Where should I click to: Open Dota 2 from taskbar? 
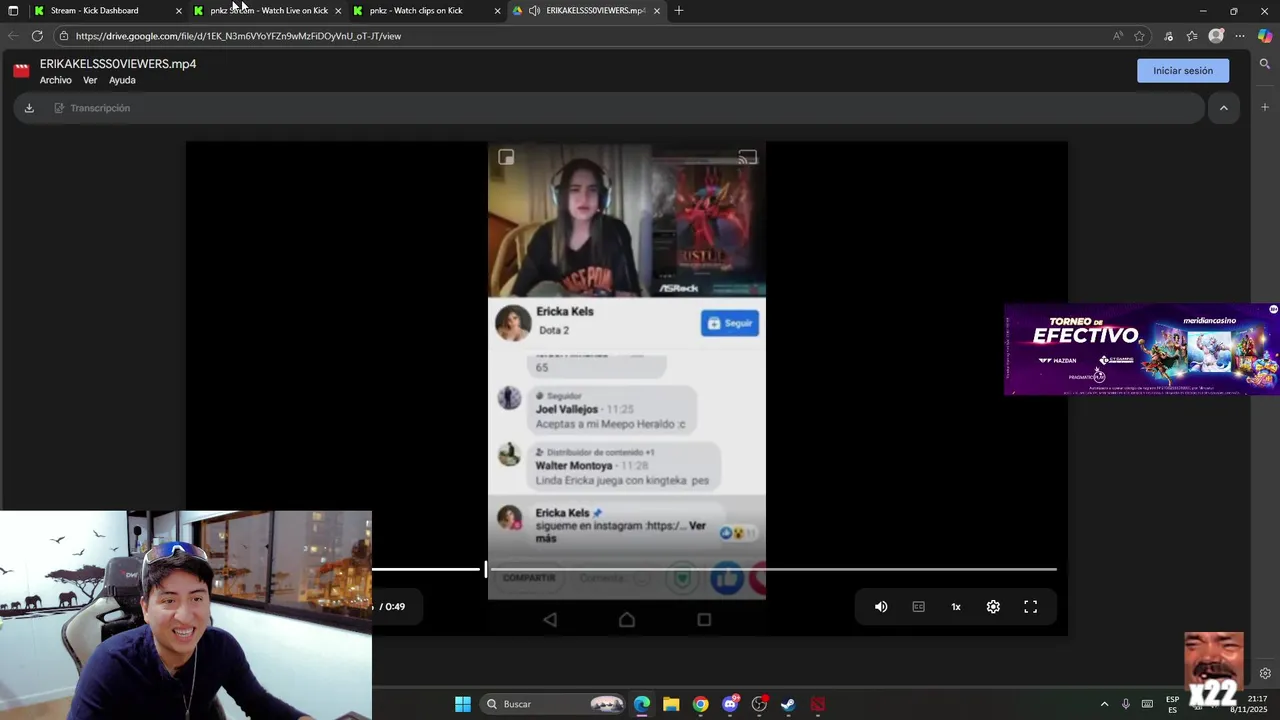818,704
